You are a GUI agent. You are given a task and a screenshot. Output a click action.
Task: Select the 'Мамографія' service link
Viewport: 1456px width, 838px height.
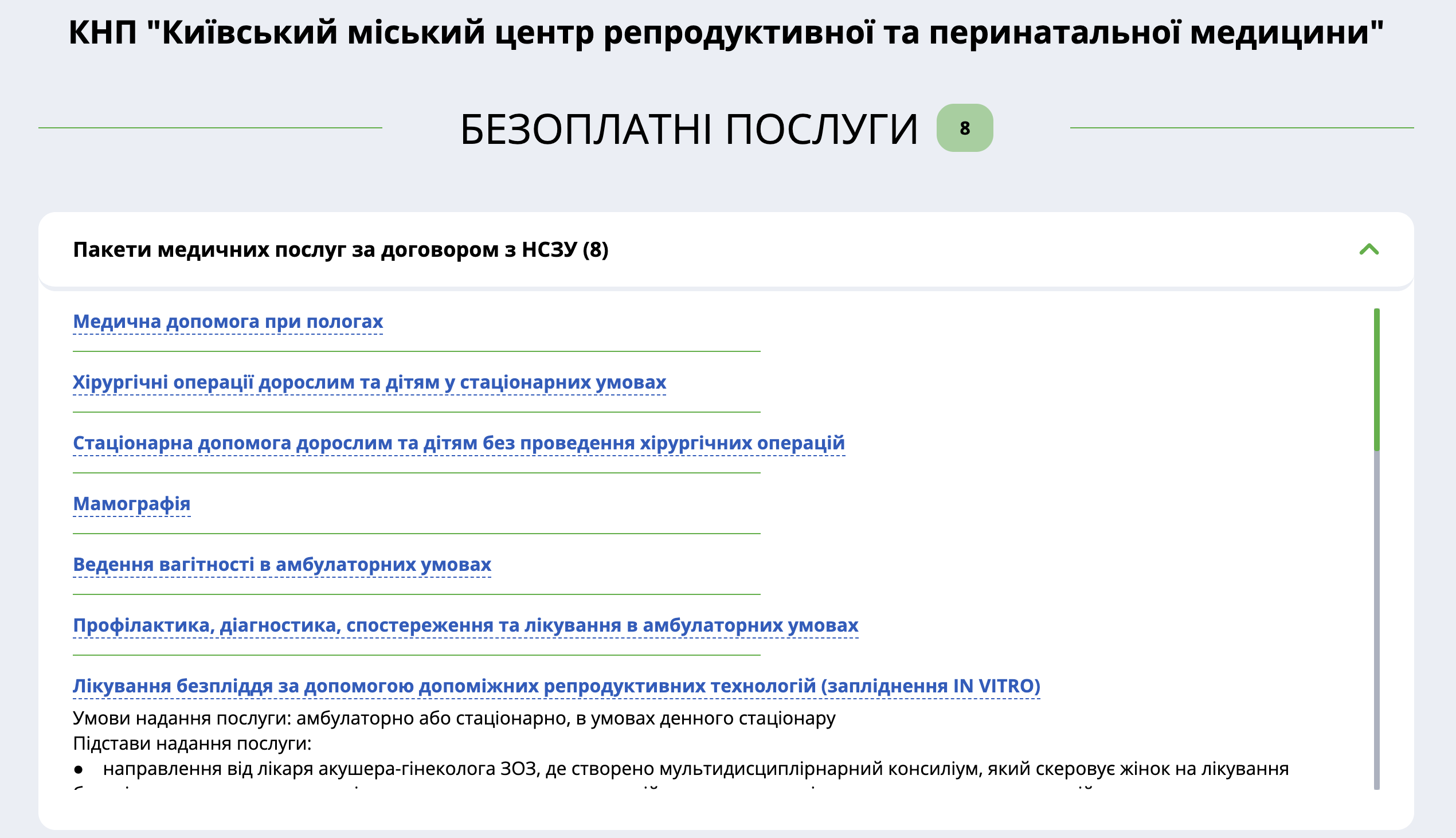pyautogui.click(x=132, y=504)
